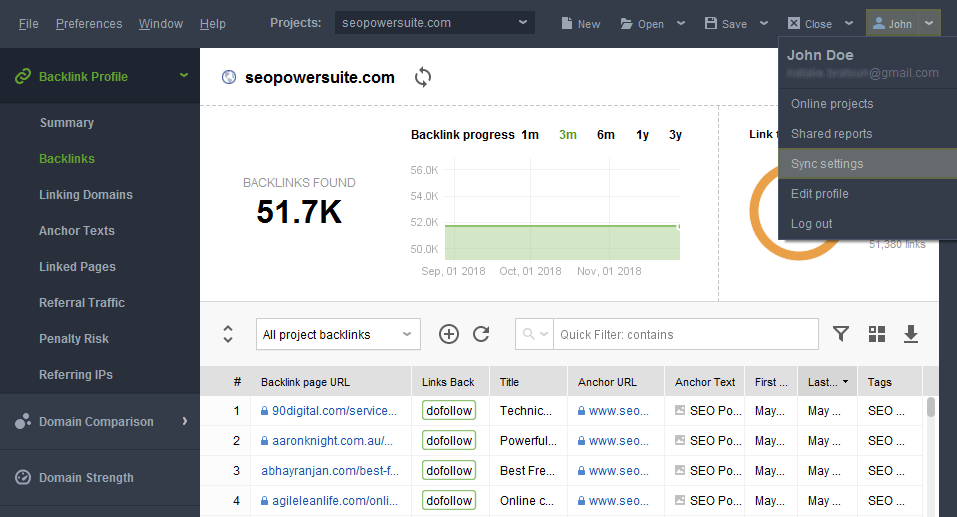This screenshot has width=957, height=517.
Task: Open the advanced filter funnel icon
Action: coord(841,334)
